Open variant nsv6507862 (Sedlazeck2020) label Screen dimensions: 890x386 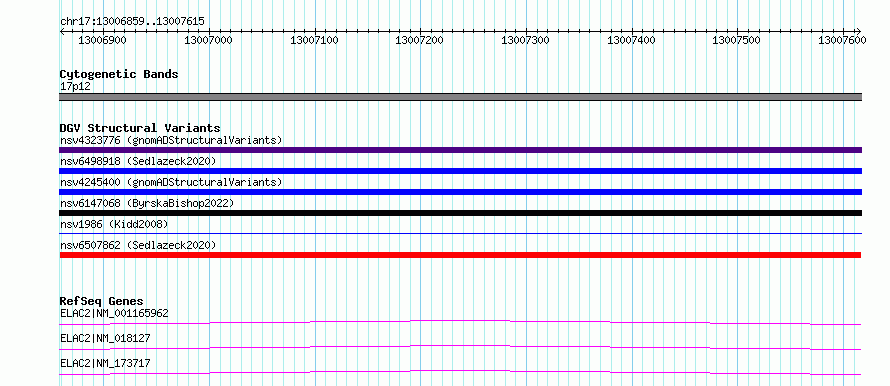(x=138, y=245)
